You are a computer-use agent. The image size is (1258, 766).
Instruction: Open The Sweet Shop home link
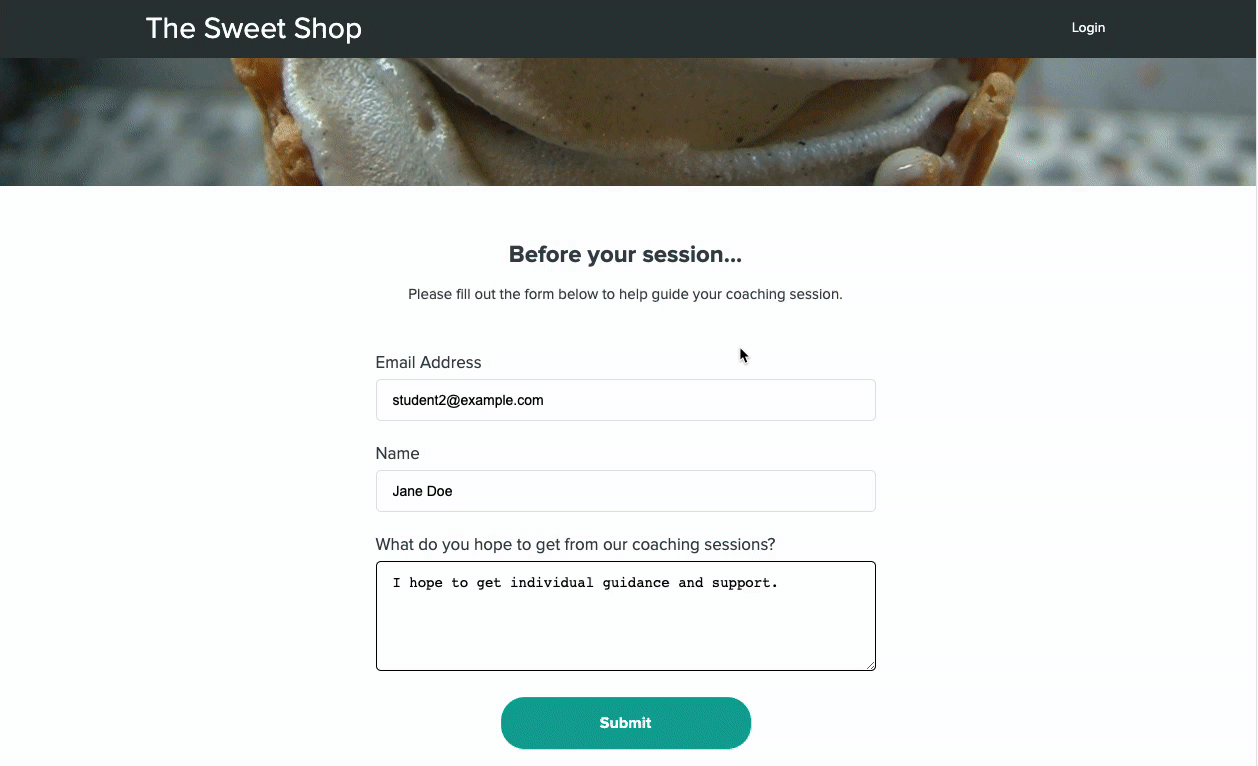[x=253, y=28]
